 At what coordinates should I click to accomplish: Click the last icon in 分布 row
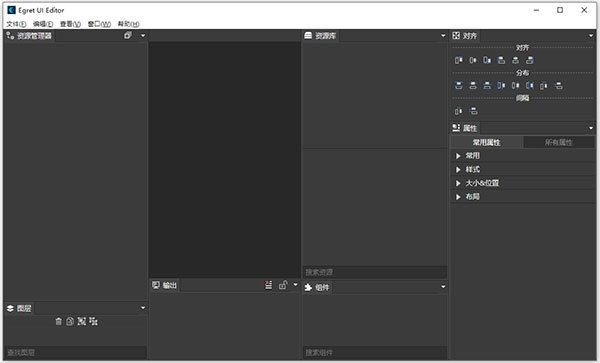click(x=559, y=85)
